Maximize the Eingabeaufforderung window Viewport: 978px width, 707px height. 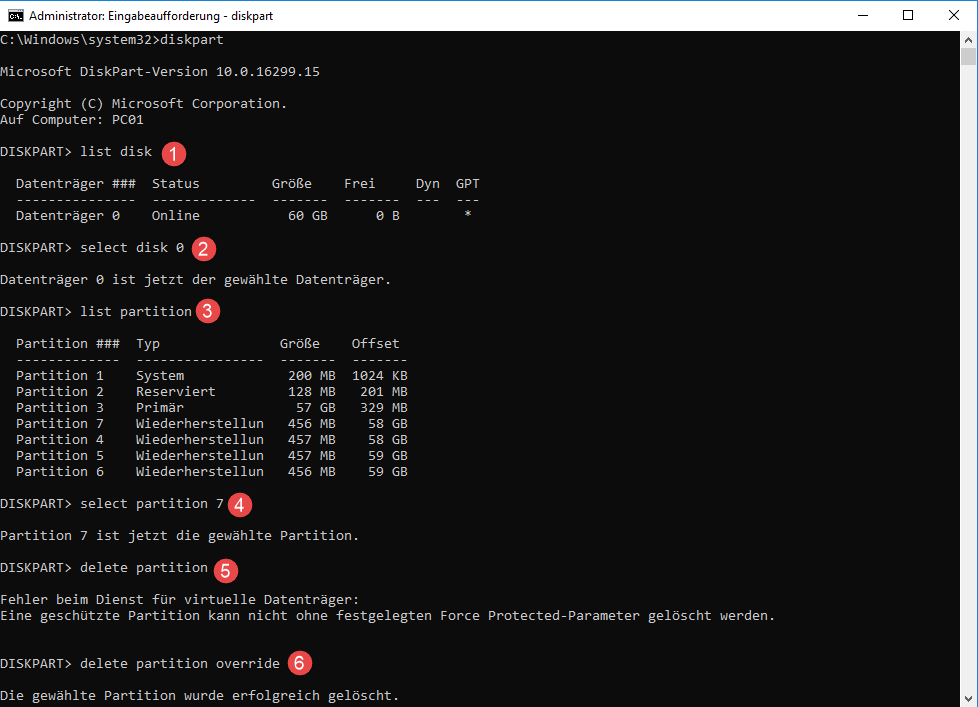[x=908, y=15]
